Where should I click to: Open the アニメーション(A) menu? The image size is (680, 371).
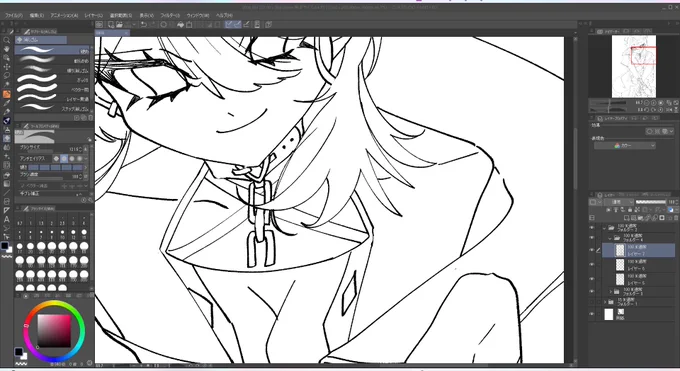pyautogui.click(x=64, y=15)
